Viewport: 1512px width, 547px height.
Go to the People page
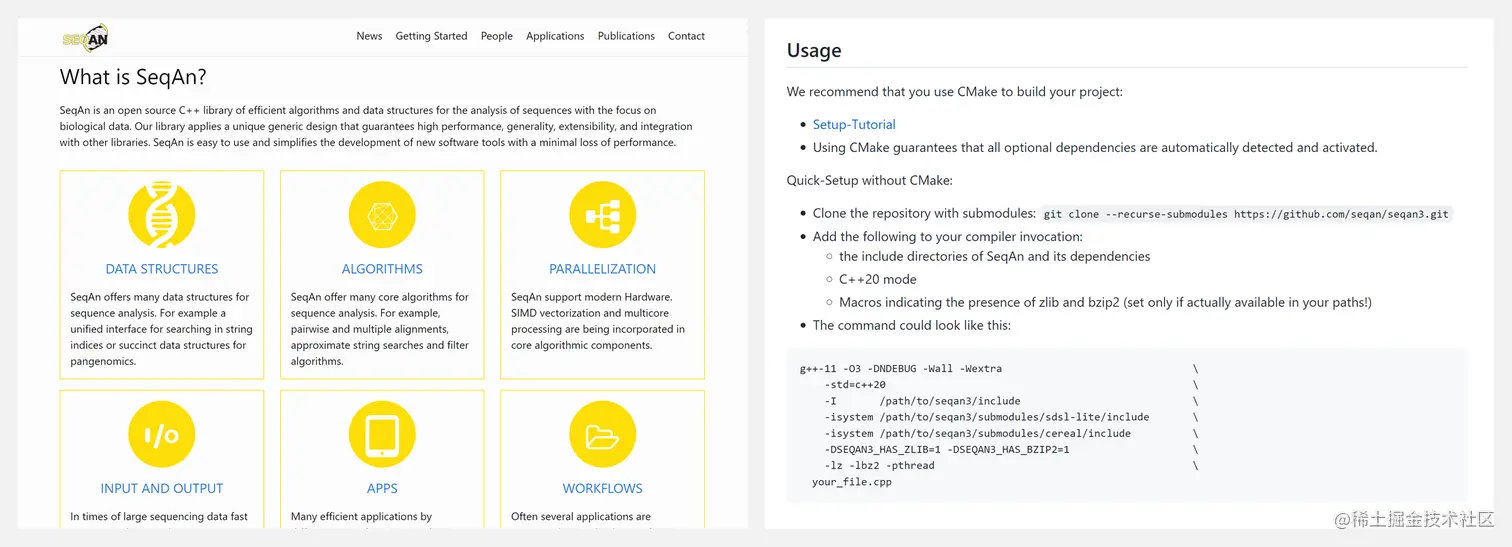coord(496,36)
